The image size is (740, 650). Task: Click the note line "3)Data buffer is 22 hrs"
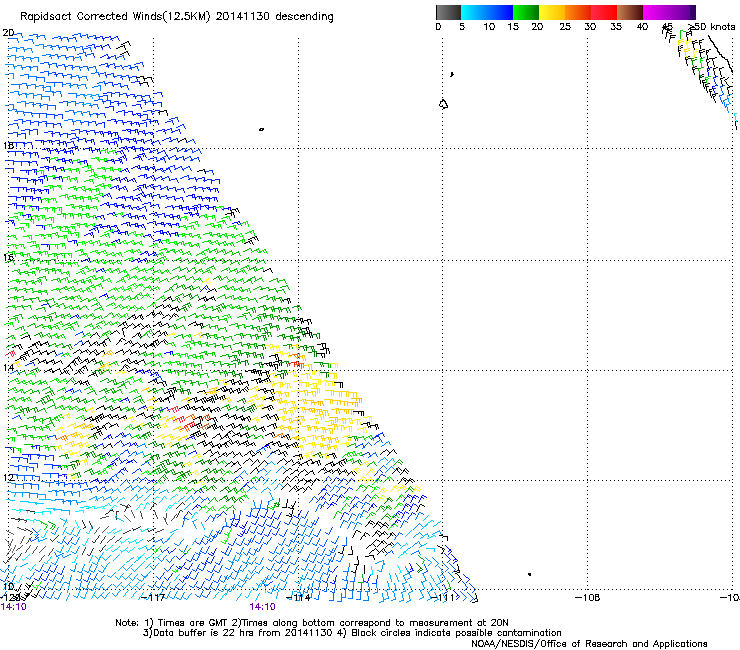tap(352, 633)
